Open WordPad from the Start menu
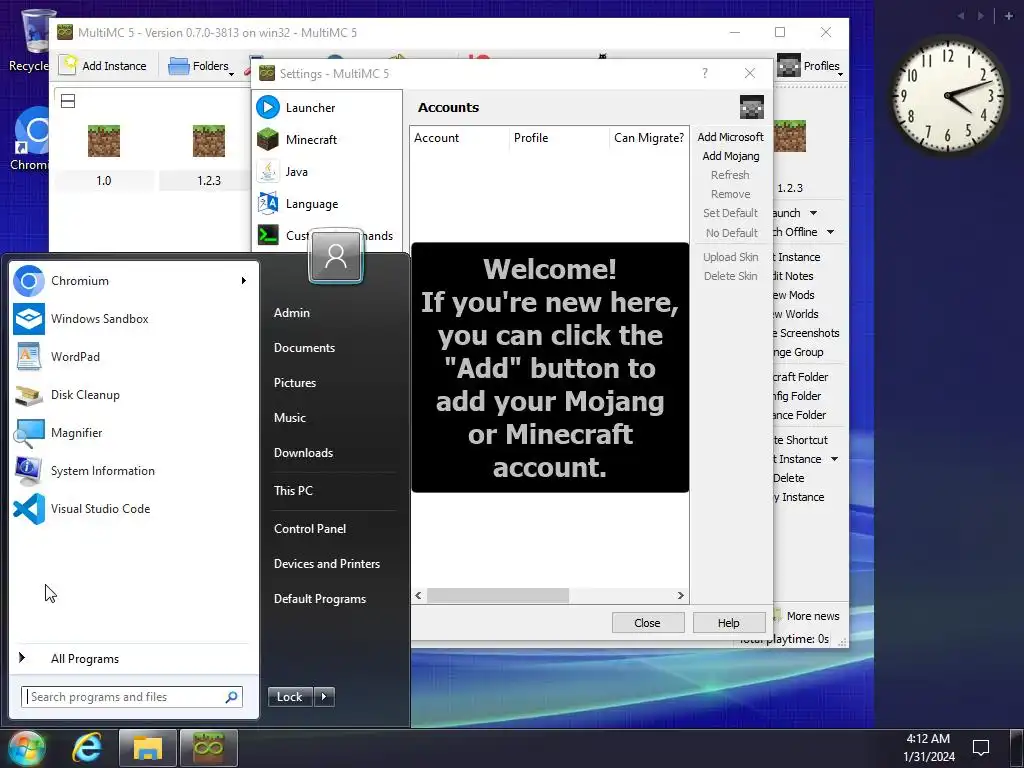The image size is (1024, 768). tap(134, 357)
